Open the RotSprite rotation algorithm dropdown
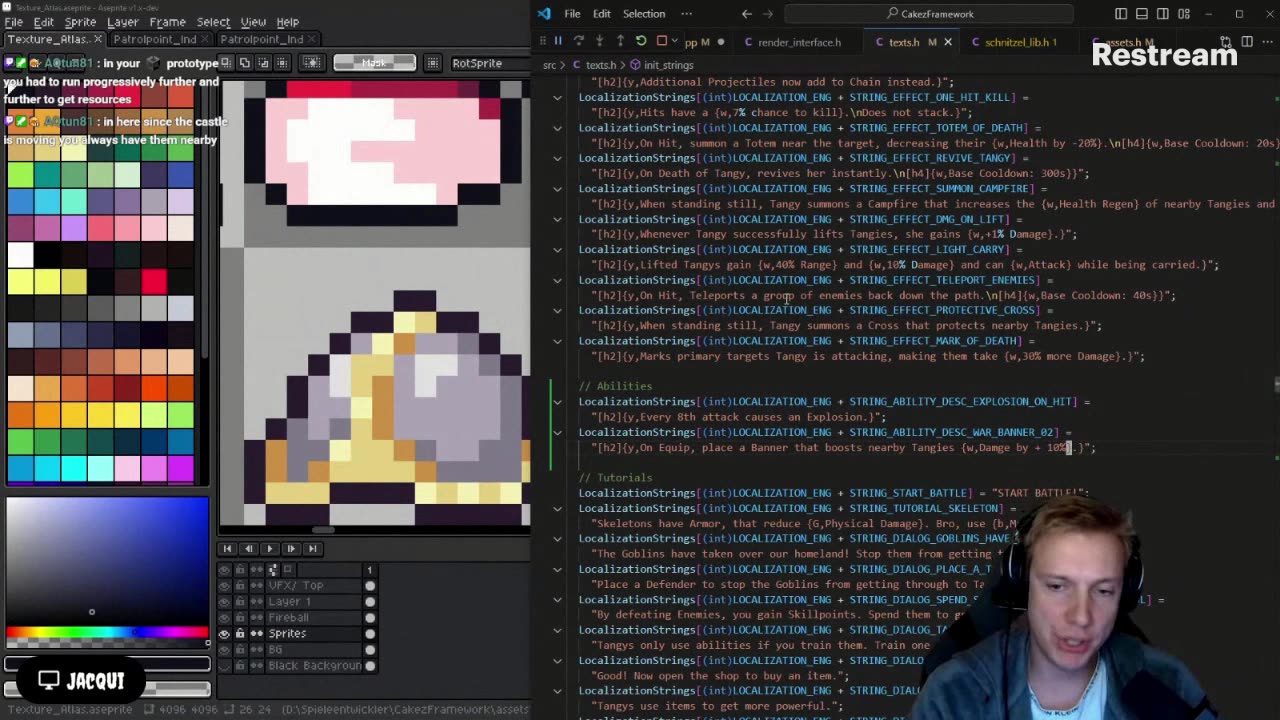This screenshot has width=1280, height=720. 488,63
